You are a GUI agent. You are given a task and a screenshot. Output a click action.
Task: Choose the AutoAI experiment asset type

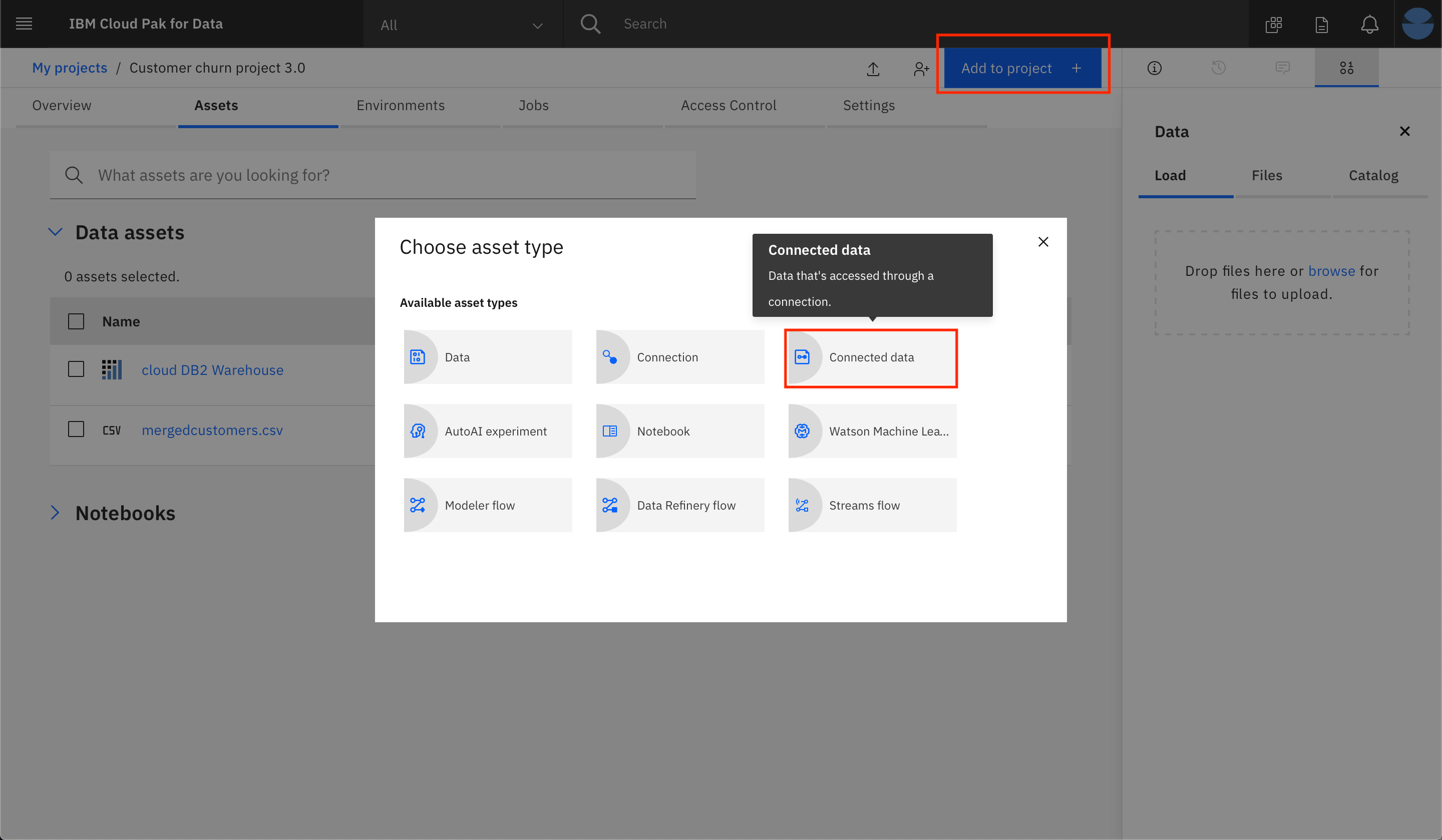pos(488,431)
